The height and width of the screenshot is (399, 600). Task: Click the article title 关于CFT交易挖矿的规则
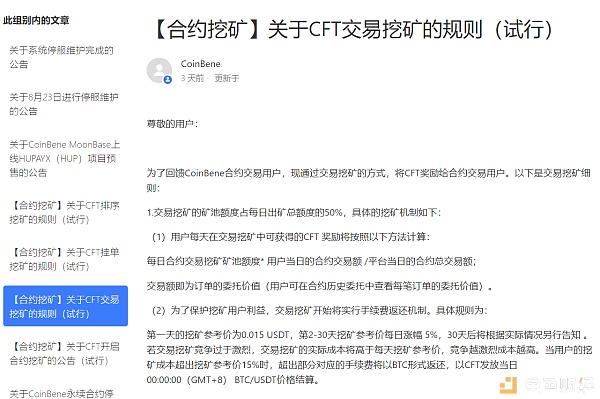point(353,29)
